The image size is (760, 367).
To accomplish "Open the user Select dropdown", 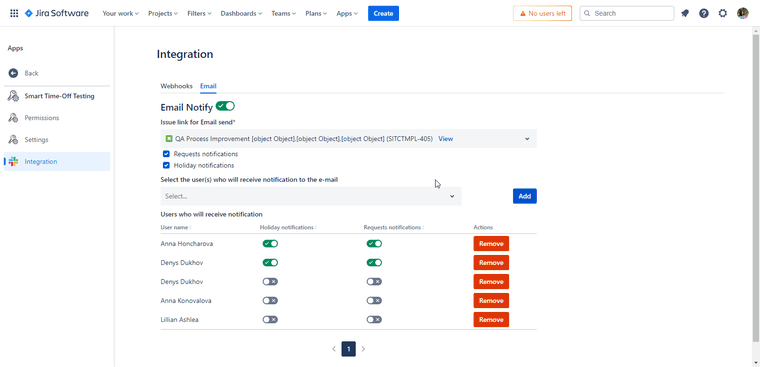I will pyautogui.click(x=311, y=196).
